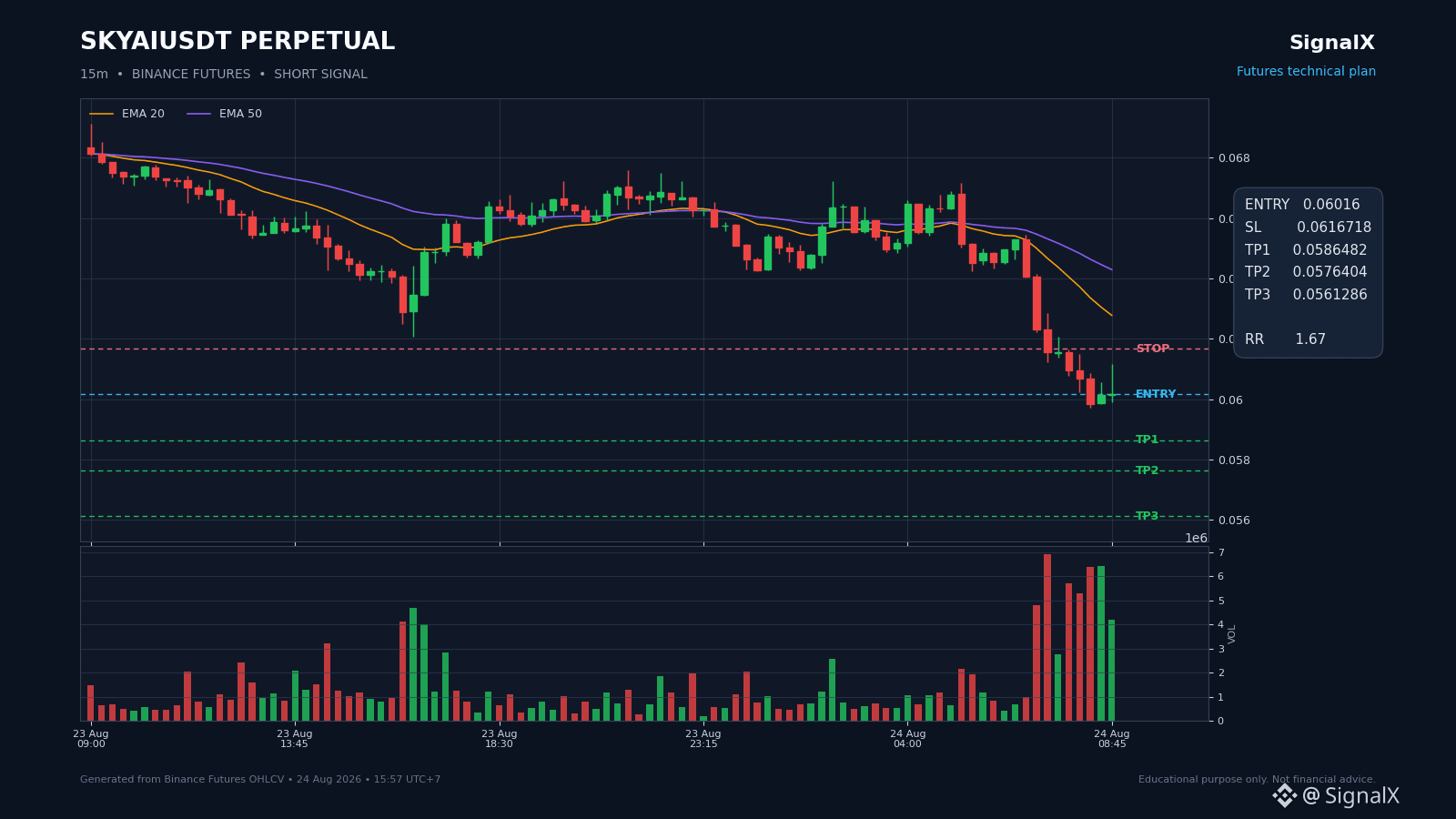Click the TP2 target label
This screenshot has width=1456, height=819.
pyautogui.click(x=1147, y=470)
